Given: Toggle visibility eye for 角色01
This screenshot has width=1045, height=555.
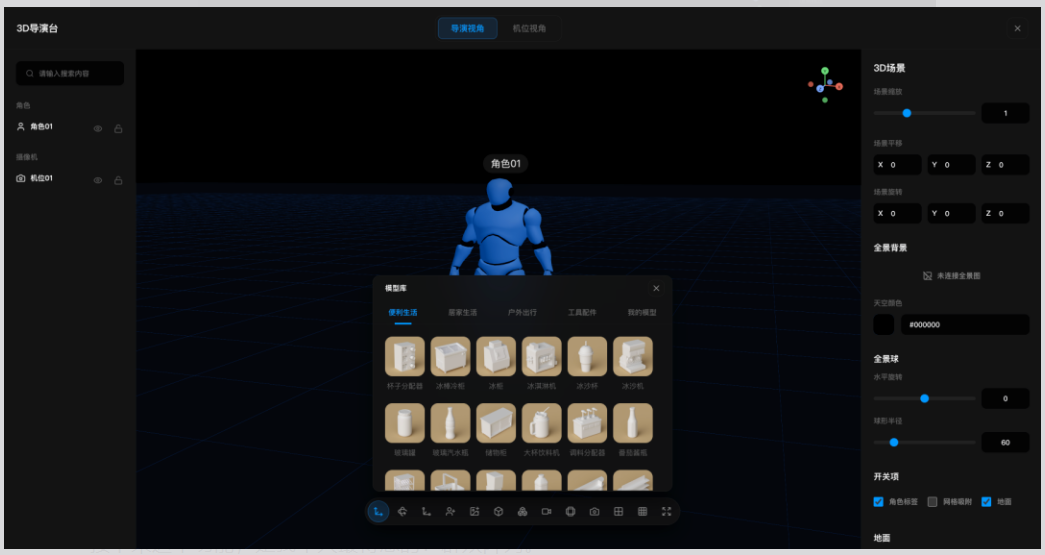Looking at the screenshot, I should pyautogui.click(x=98, y=129).
